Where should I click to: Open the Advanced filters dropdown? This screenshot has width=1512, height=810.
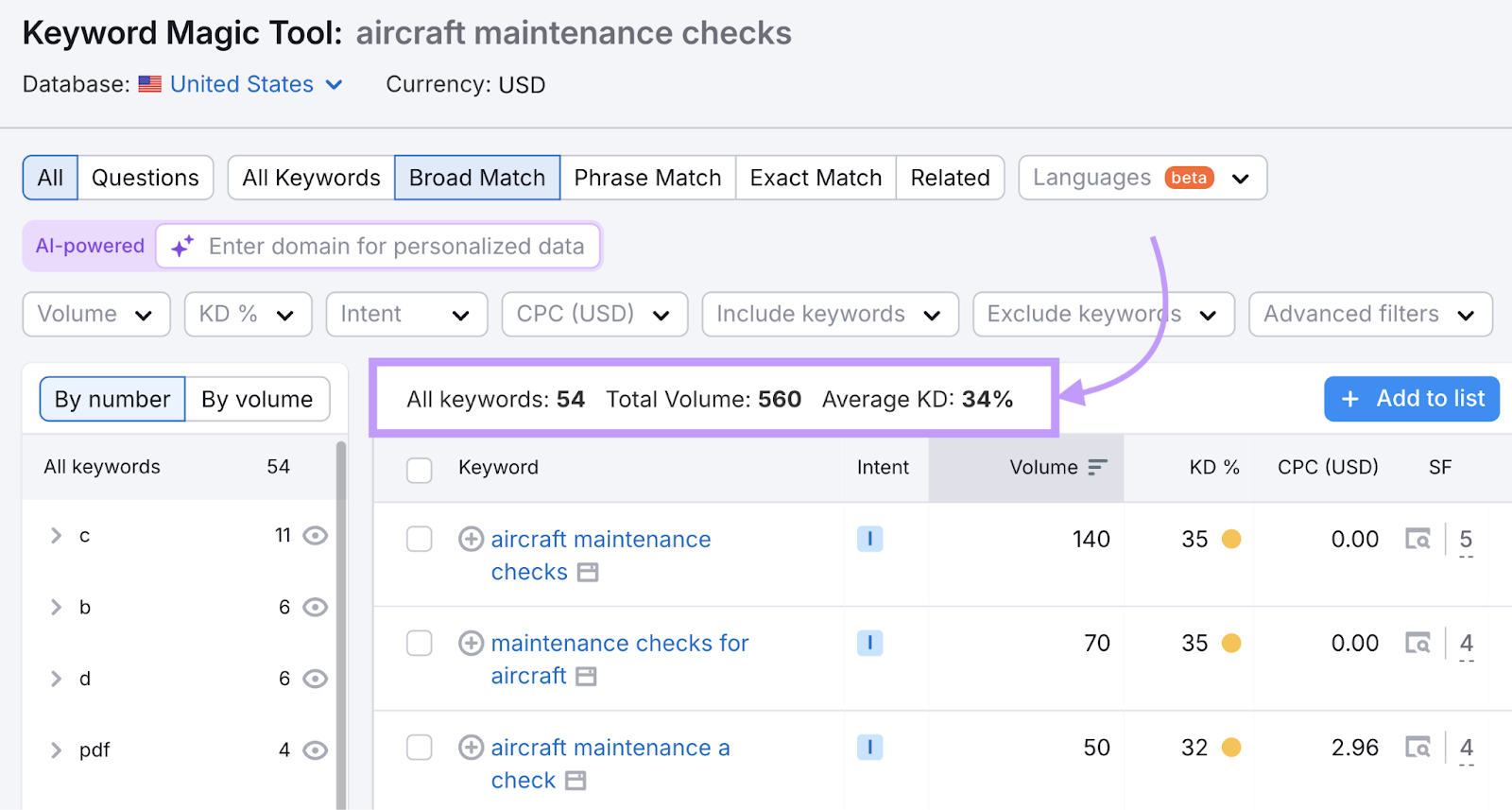coord(1369,314)
